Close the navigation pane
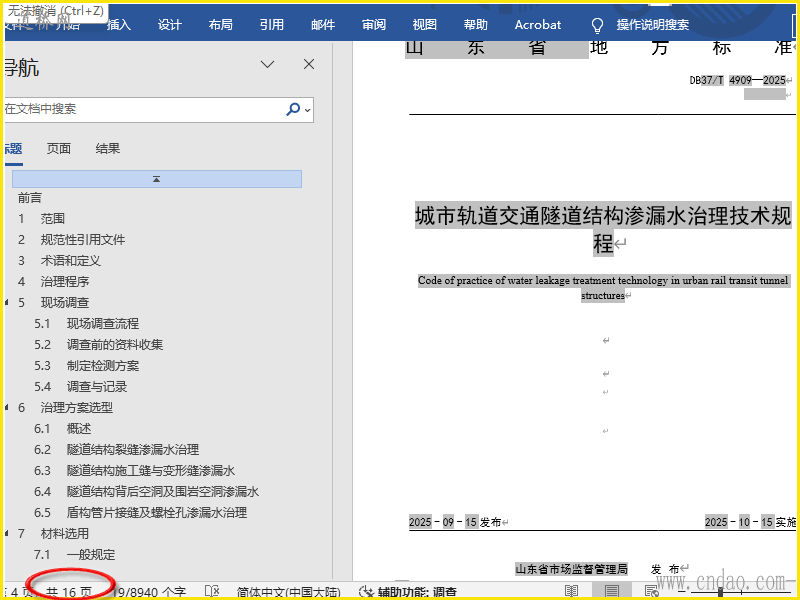This screenshot has width=800, height=600. pyautogui.click(x=309, y=64)
